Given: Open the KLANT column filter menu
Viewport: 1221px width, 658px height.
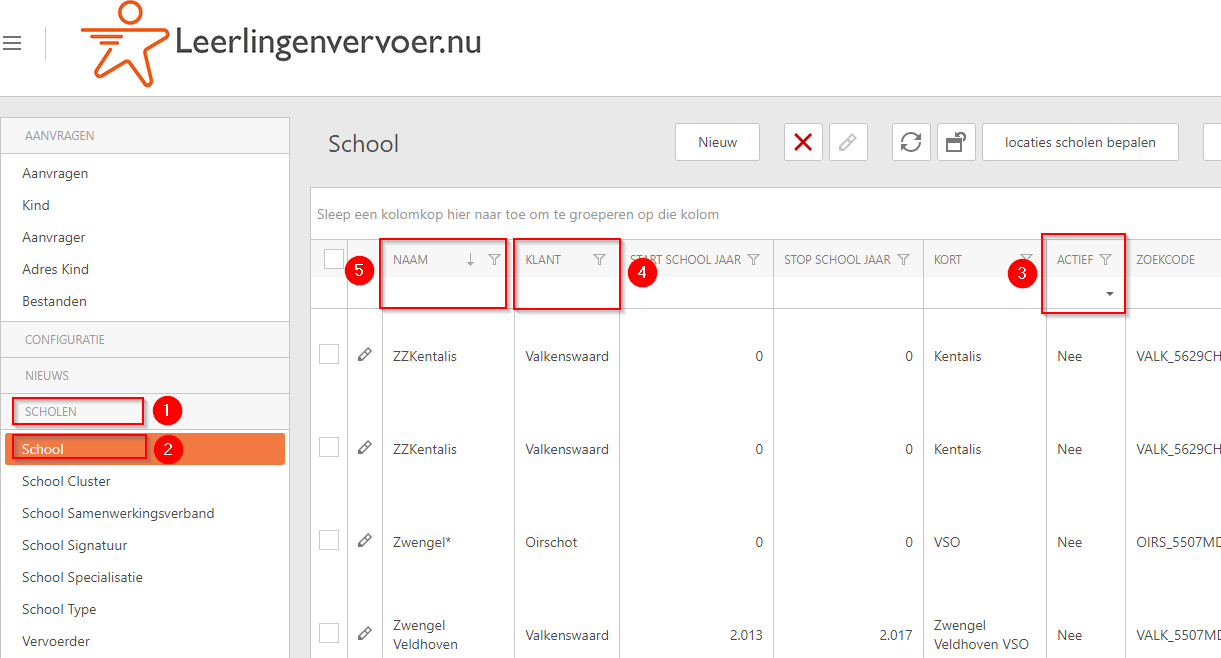Looking at the screenshot, I should coord(600,258).
